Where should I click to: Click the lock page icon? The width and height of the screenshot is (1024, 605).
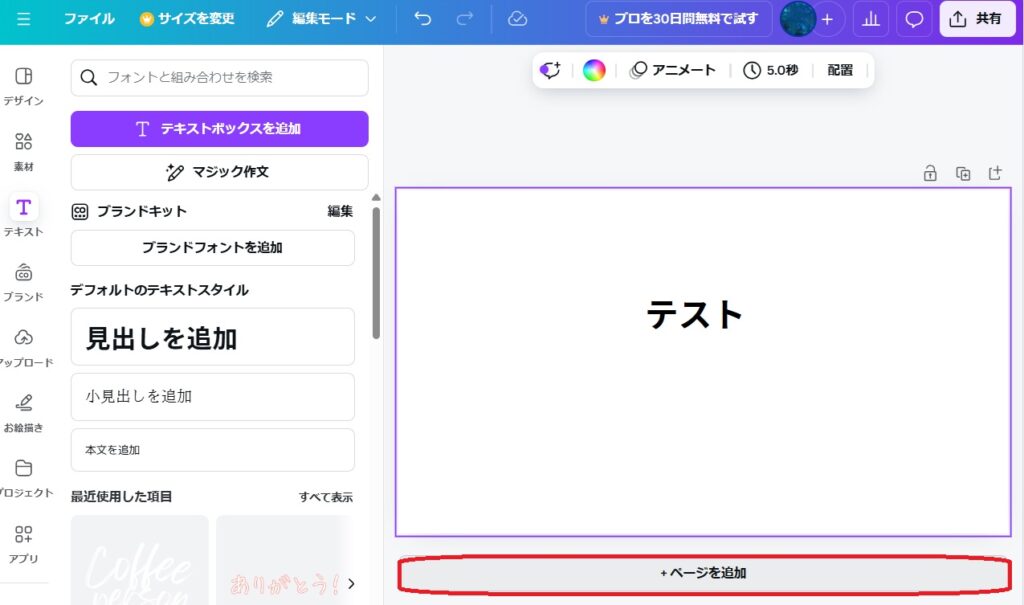coord(930,173)
